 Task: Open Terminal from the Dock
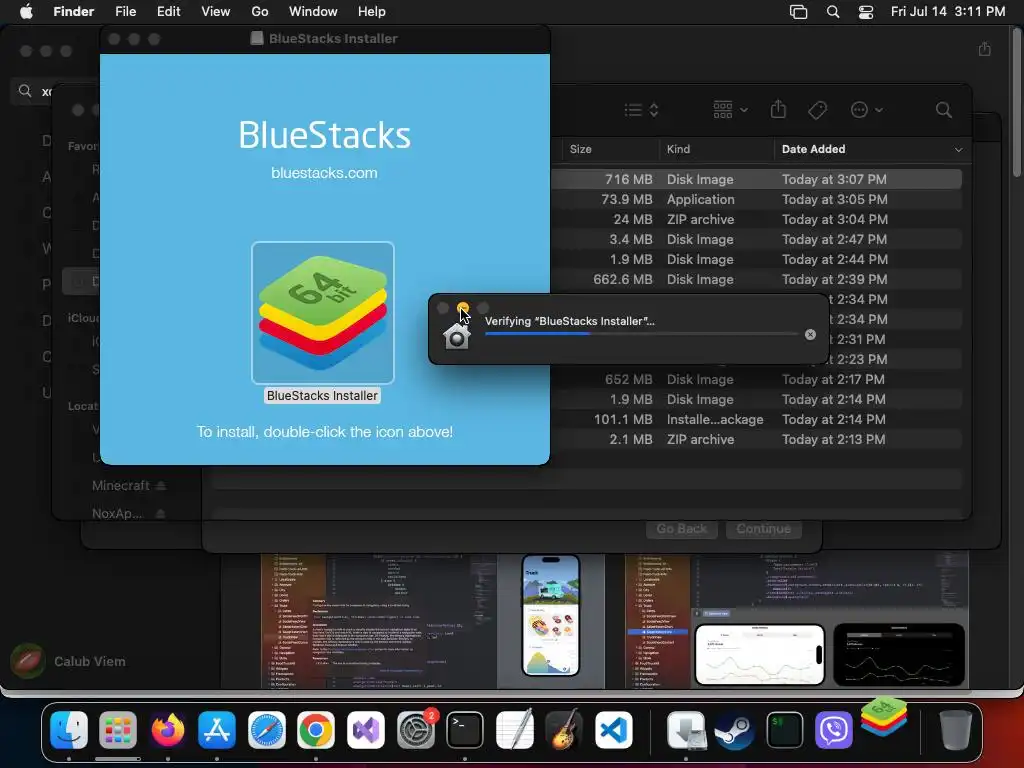[465, 729]
